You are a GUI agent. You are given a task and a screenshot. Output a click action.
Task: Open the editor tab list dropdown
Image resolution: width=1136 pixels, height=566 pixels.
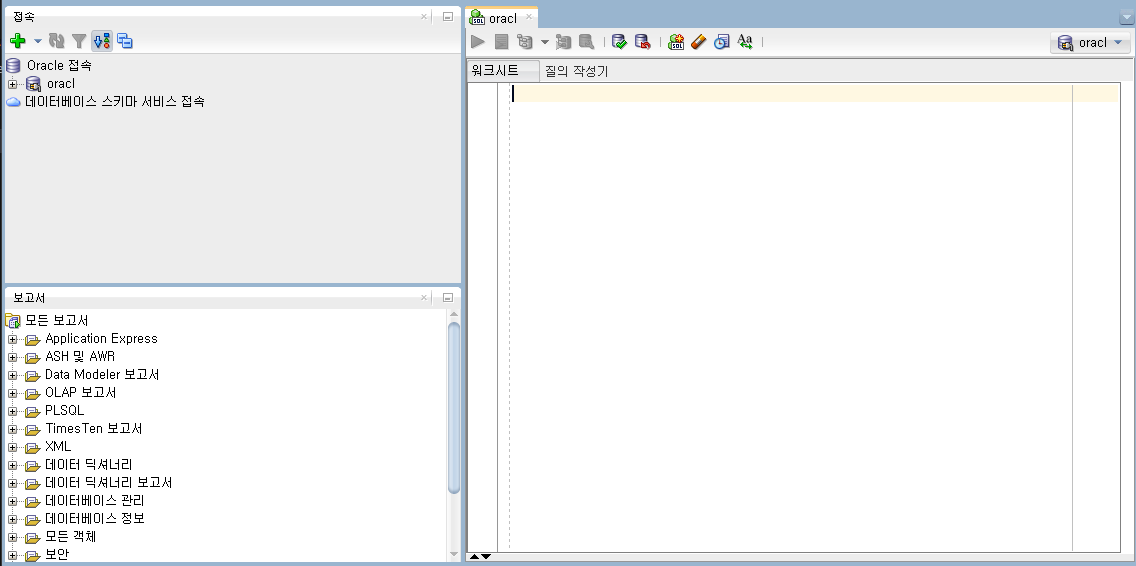(1127, 18)
